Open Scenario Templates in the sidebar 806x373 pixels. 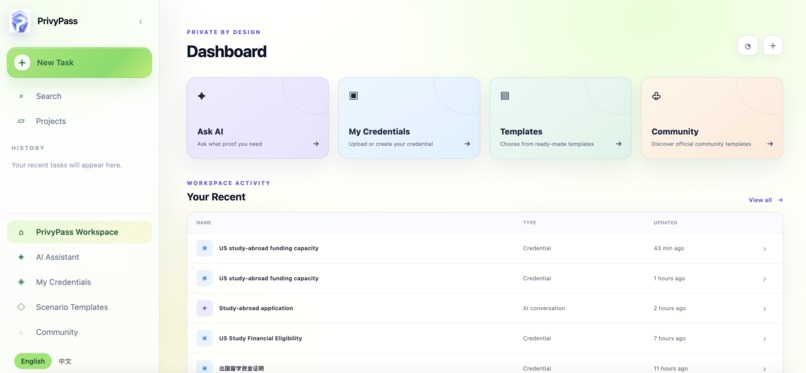coord(79,307)
